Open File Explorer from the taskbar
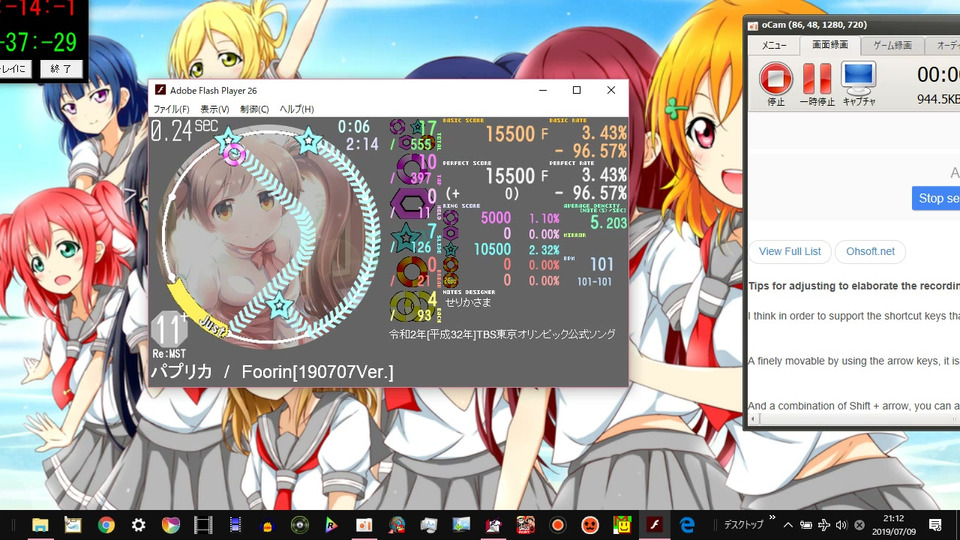 (40, 525)
